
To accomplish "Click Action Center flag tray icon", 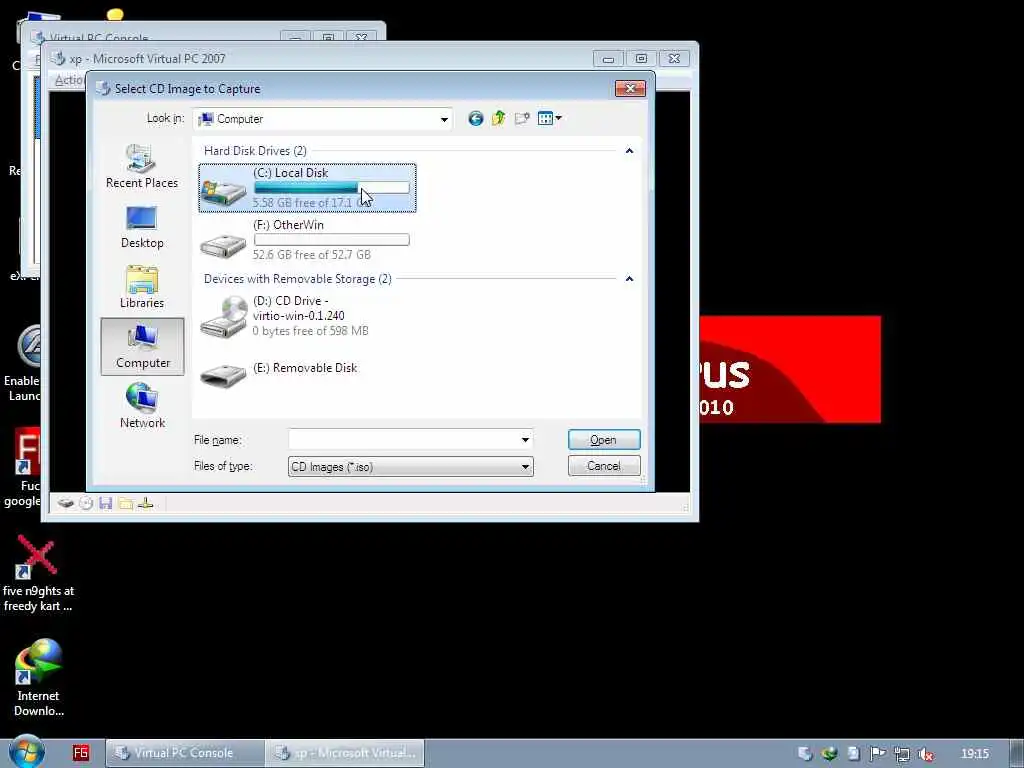I will click(878, 754).
